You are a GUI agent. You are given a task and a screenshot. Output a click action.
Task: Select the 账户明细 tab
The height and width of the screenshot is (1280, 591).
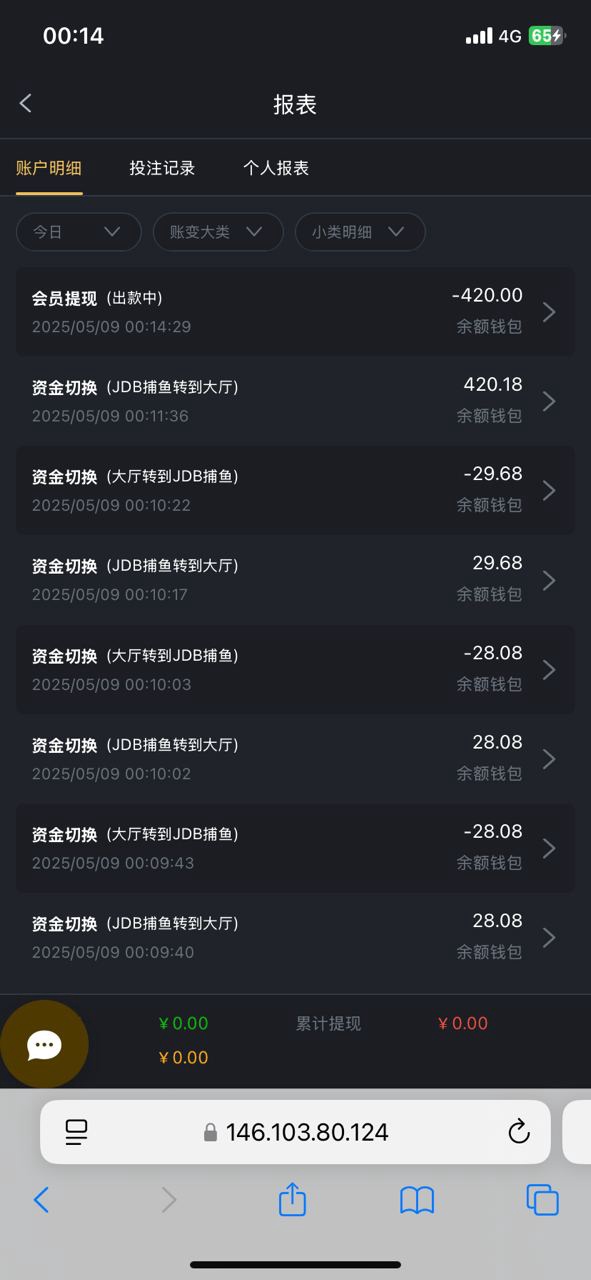point(49,168)
